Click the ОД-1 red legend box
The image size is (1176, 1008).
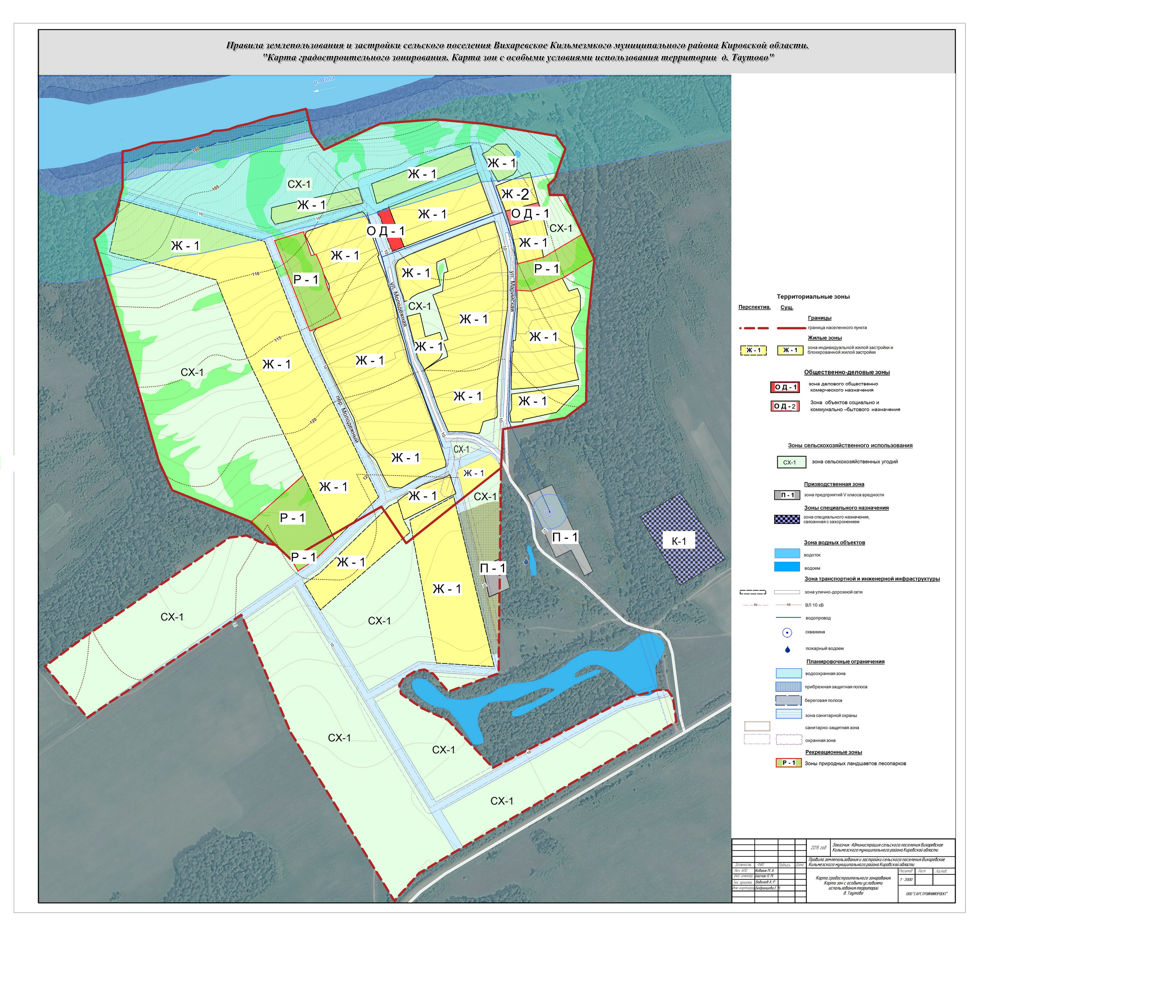785,388
